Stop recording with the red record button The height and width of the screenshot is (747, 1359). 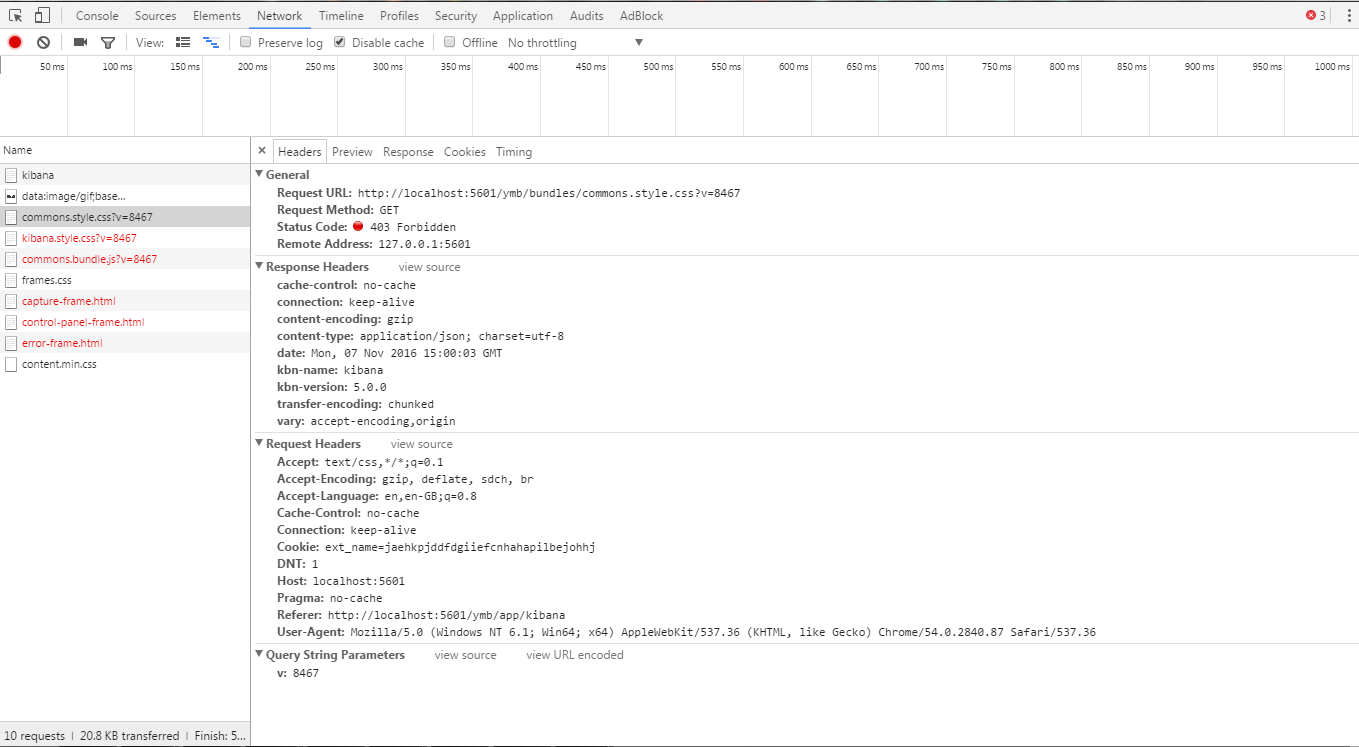(15, 42)
